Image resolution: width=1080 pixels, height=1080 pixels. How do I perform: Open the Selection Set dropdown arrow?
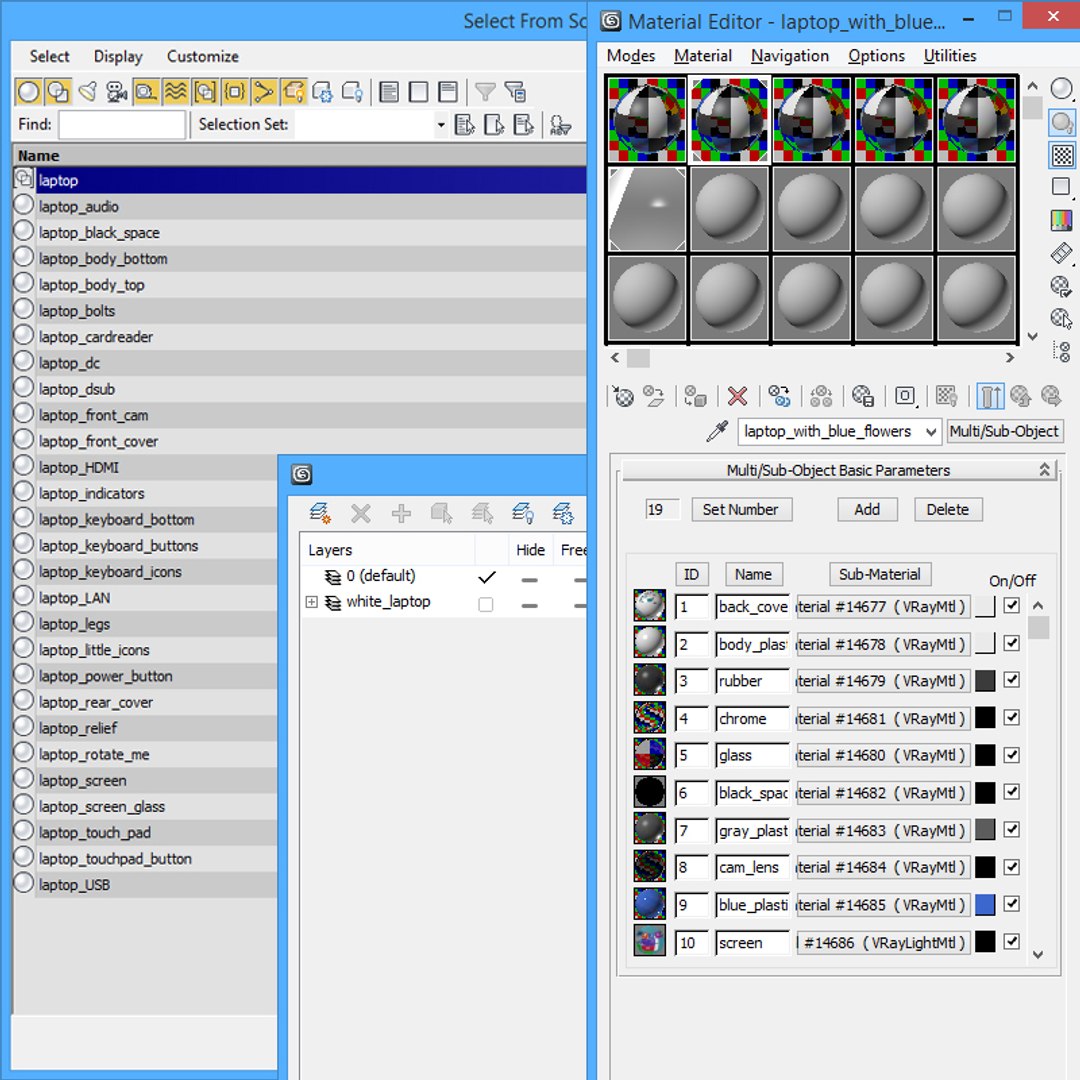point(441,125)
